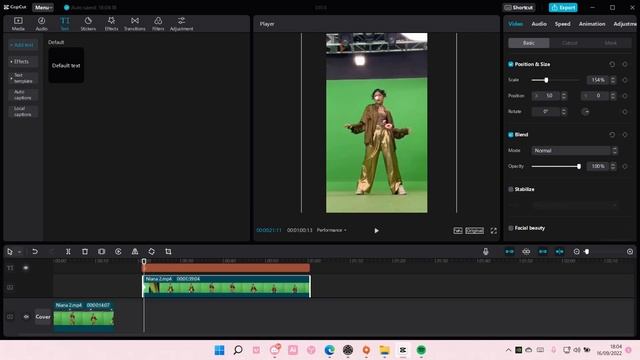Add keyframe for Scale
640x360 pixels.
click(x=625, y=80)
